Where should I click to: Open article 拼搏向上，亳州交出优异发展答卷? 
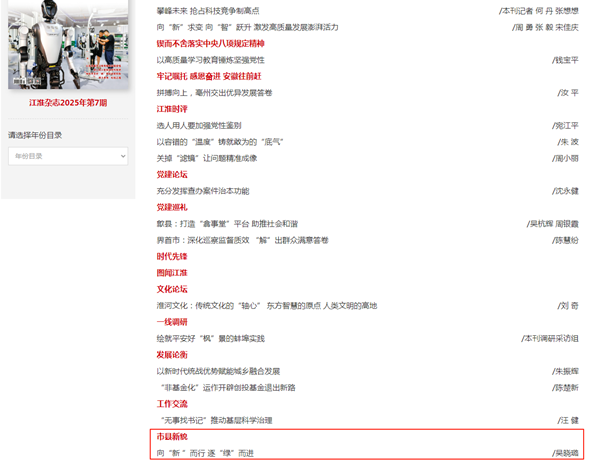point(214,92)
